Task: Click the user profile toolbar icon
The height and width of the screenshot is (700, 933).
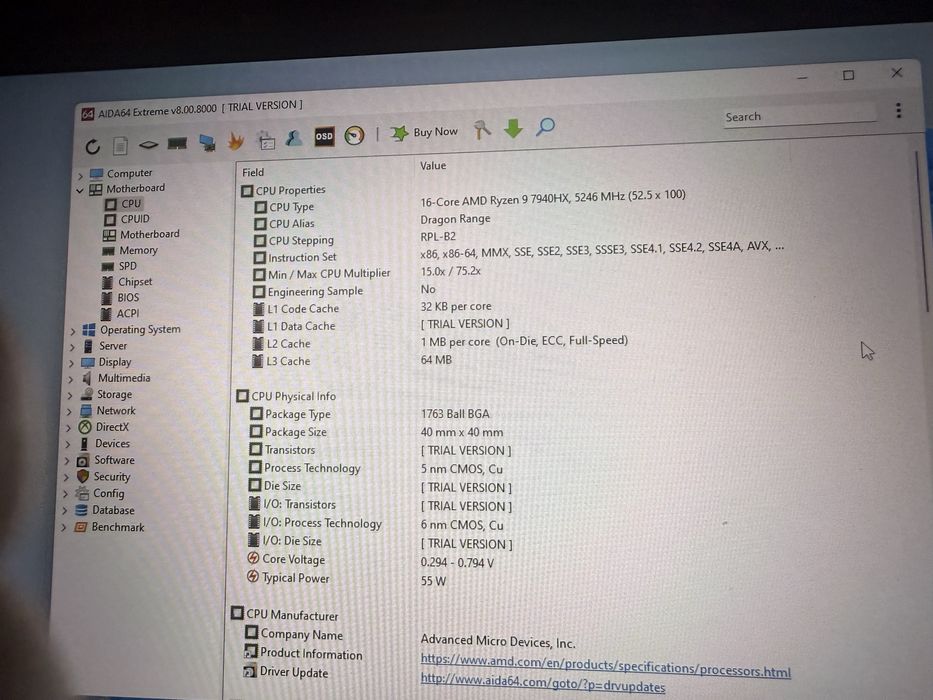Action: pyautogui.click(x=293, y=138)
